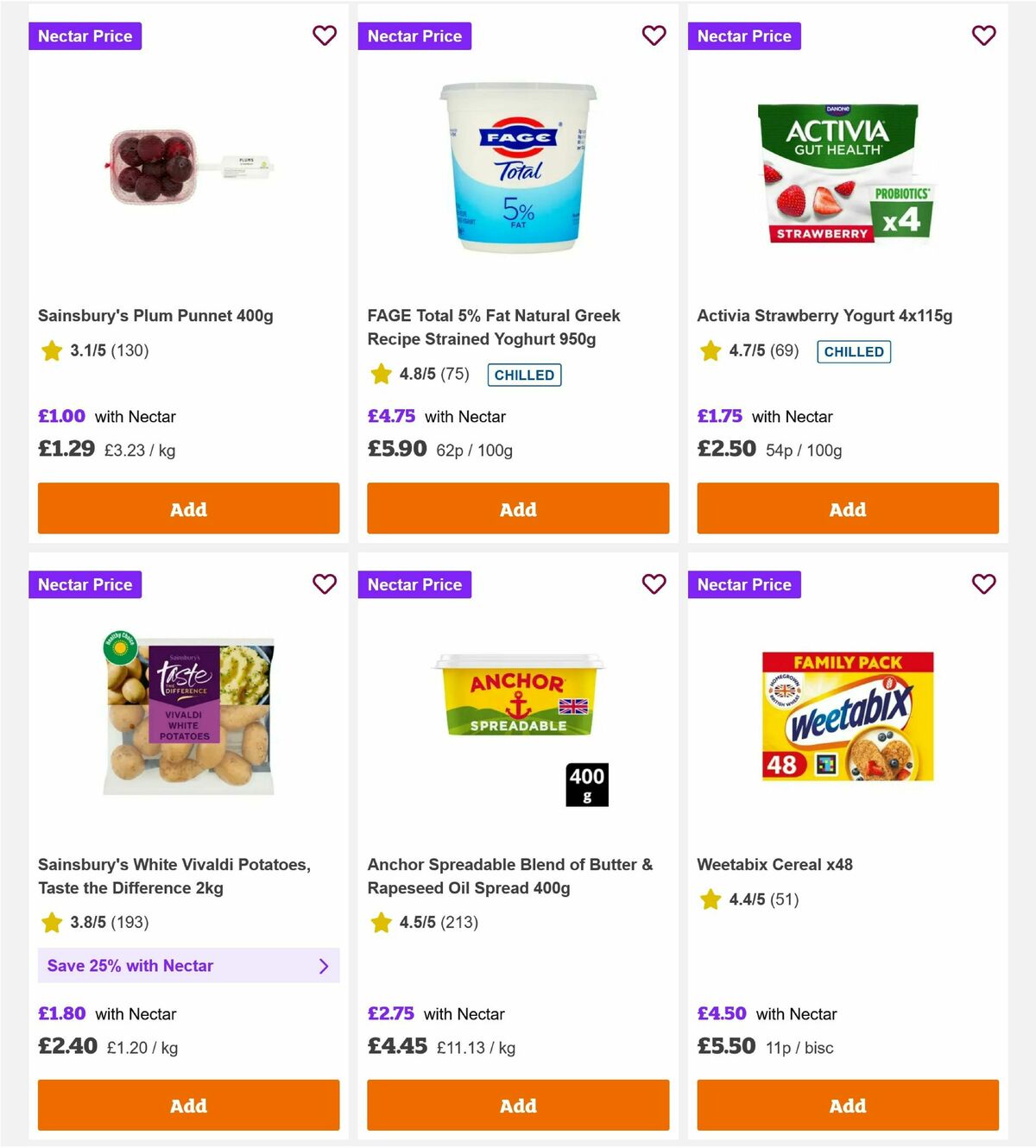1036x1148 pixels.
Task: Click the star rating icon for FAGE yoghurt
Action: coord(381,374)
